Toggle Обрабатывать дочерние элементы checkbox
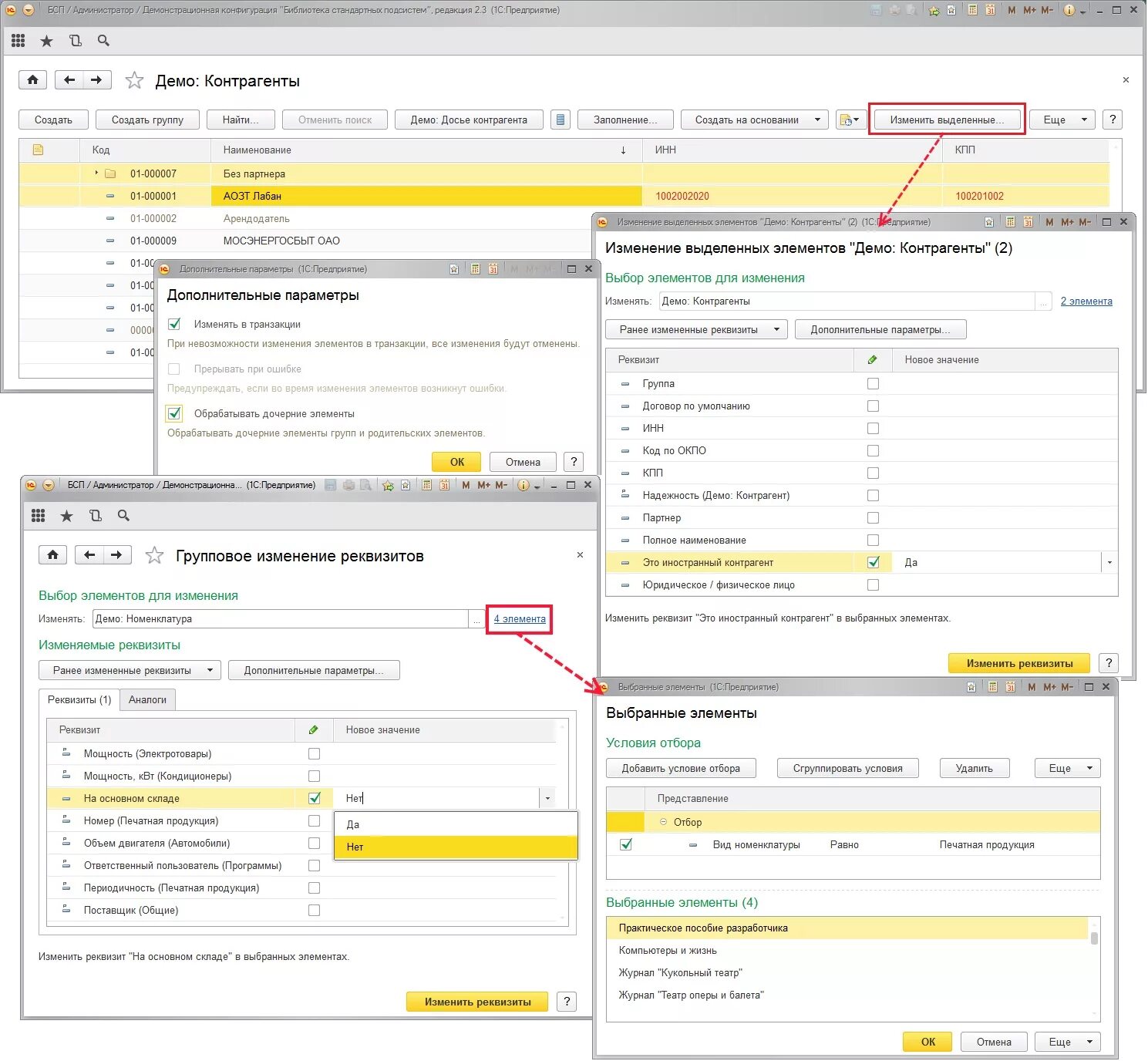Image resolution: width=1148 pixels, height=1061 pixels. tap(174, 413)
